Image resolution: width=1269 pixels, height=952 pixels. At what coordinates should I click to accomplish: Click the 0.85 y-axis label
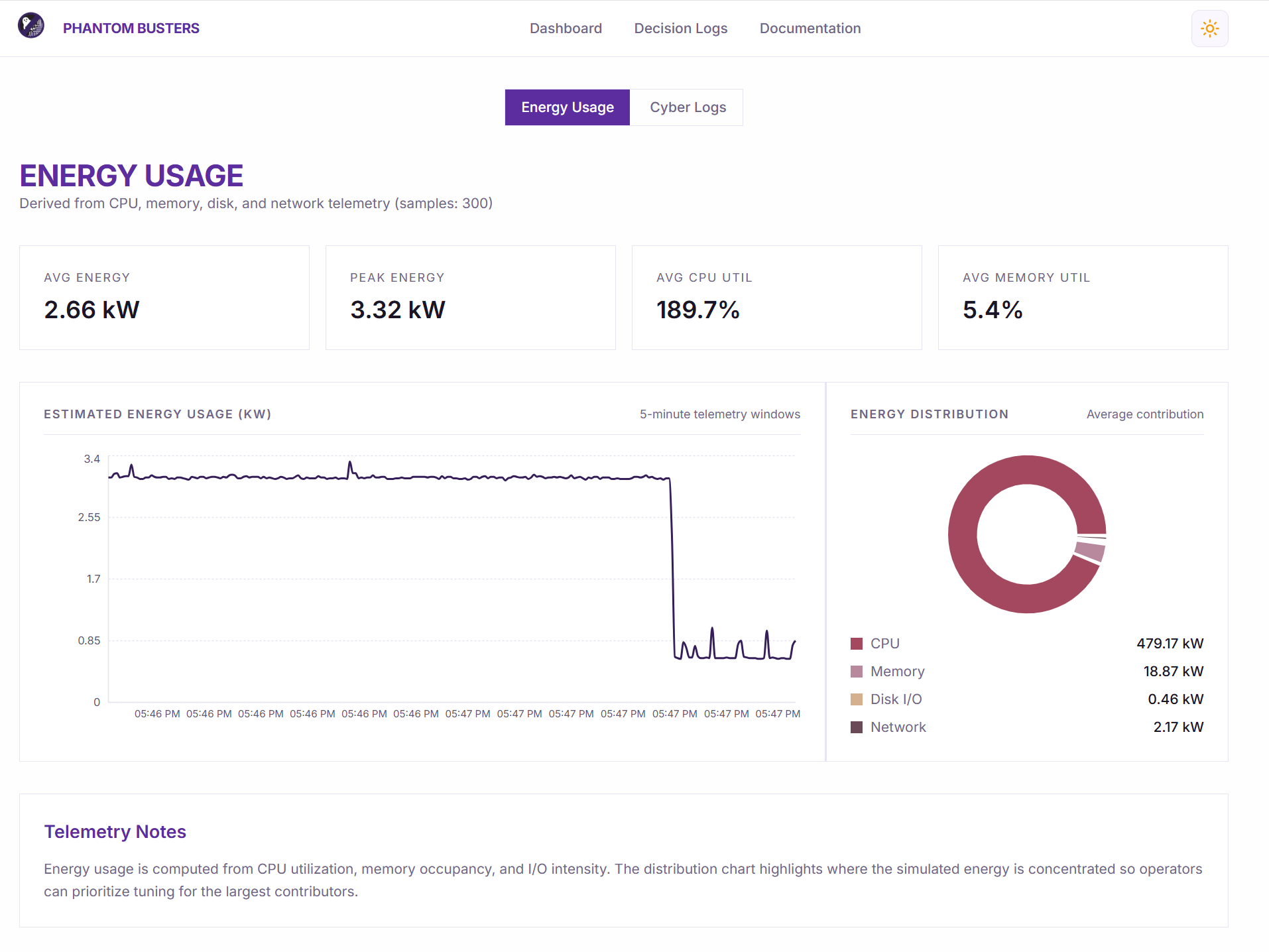[x=90, y=640]
